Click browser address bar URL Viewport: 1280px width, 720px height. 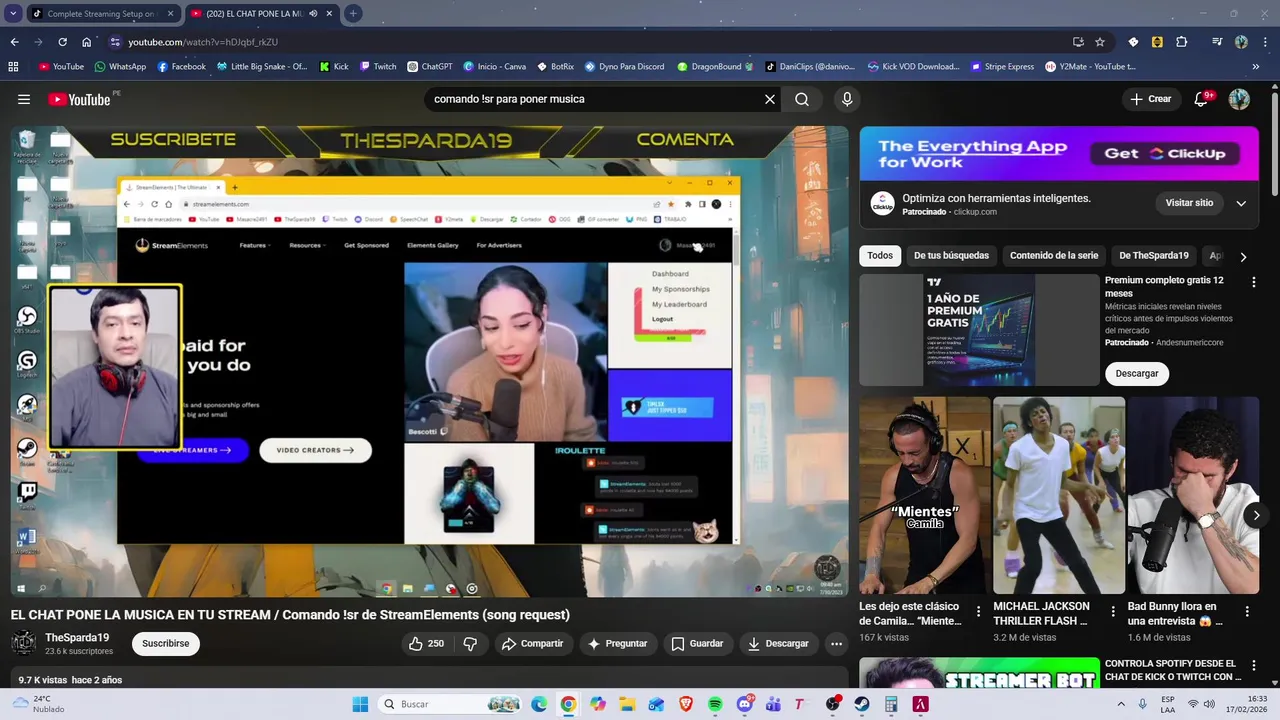[x=203, y=42]
